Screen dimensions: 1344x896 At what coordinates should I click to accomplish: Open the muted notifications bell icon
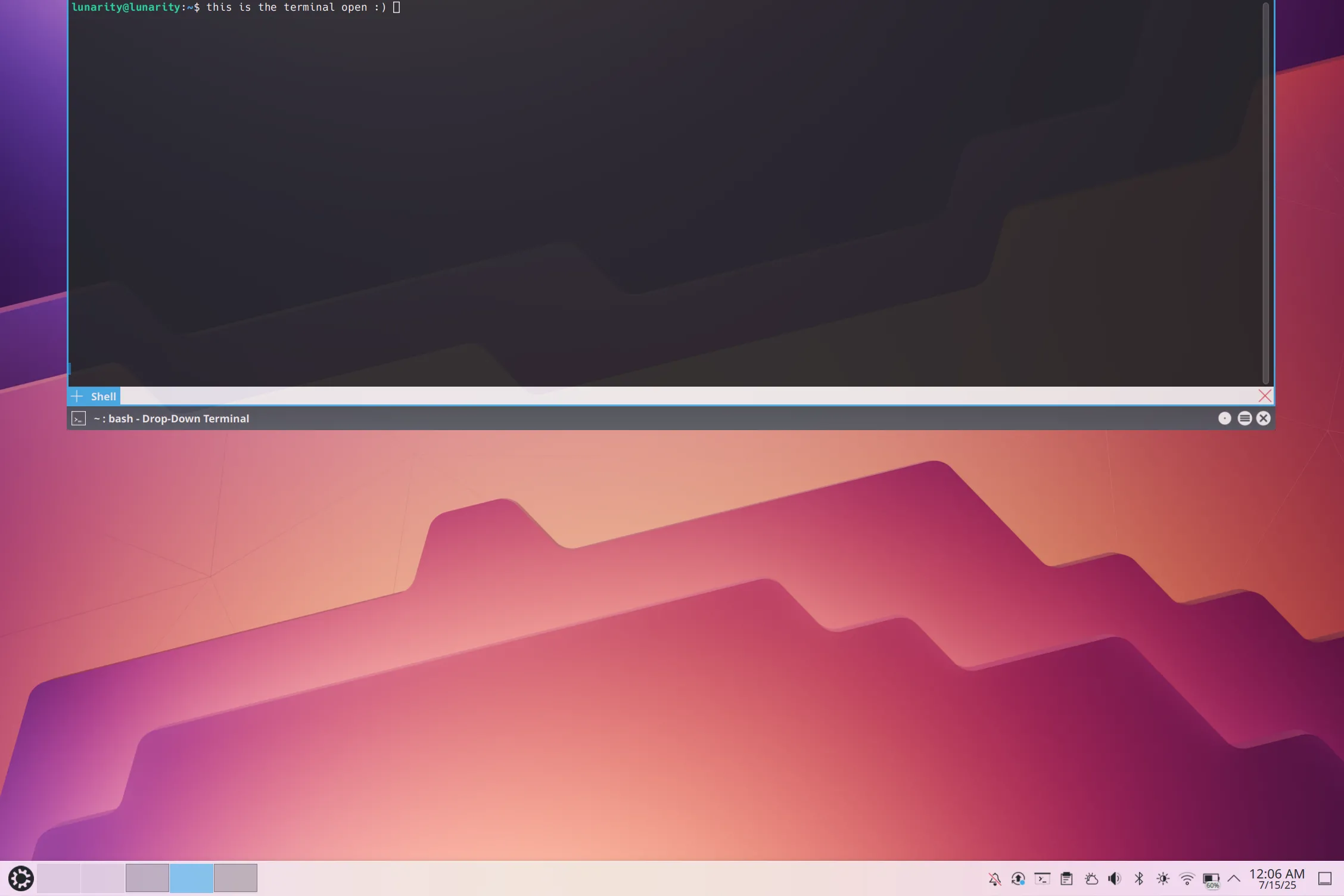(994, 879)
